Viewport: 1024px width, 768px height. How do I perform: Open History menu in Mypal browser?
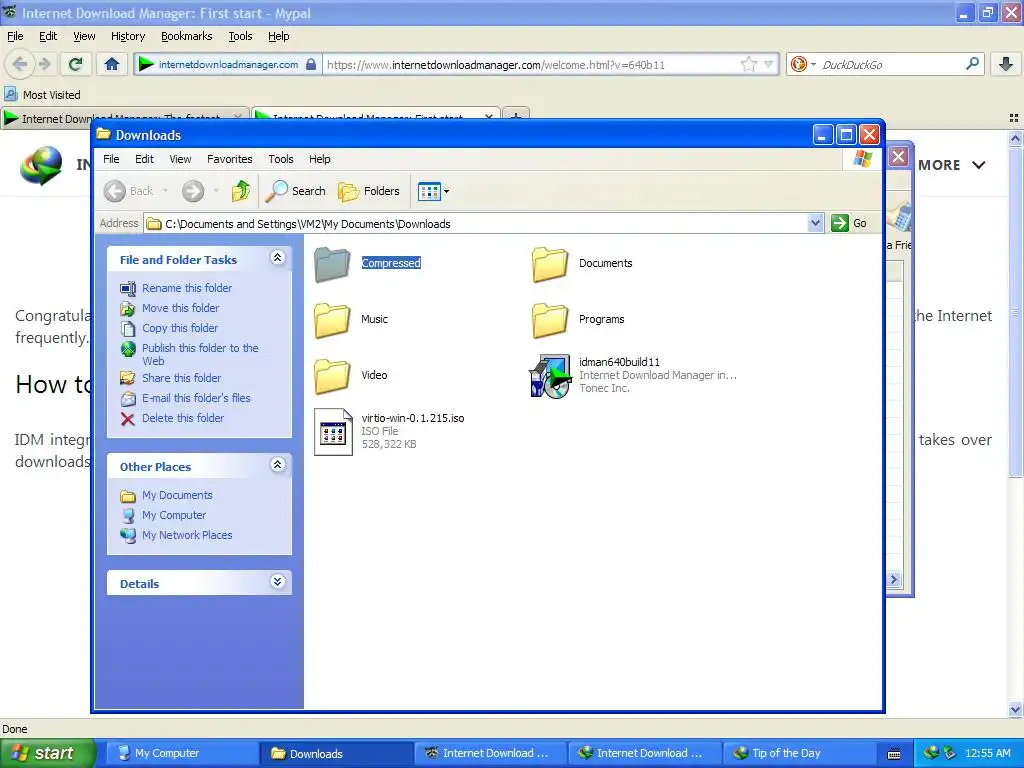coord(128,37)
